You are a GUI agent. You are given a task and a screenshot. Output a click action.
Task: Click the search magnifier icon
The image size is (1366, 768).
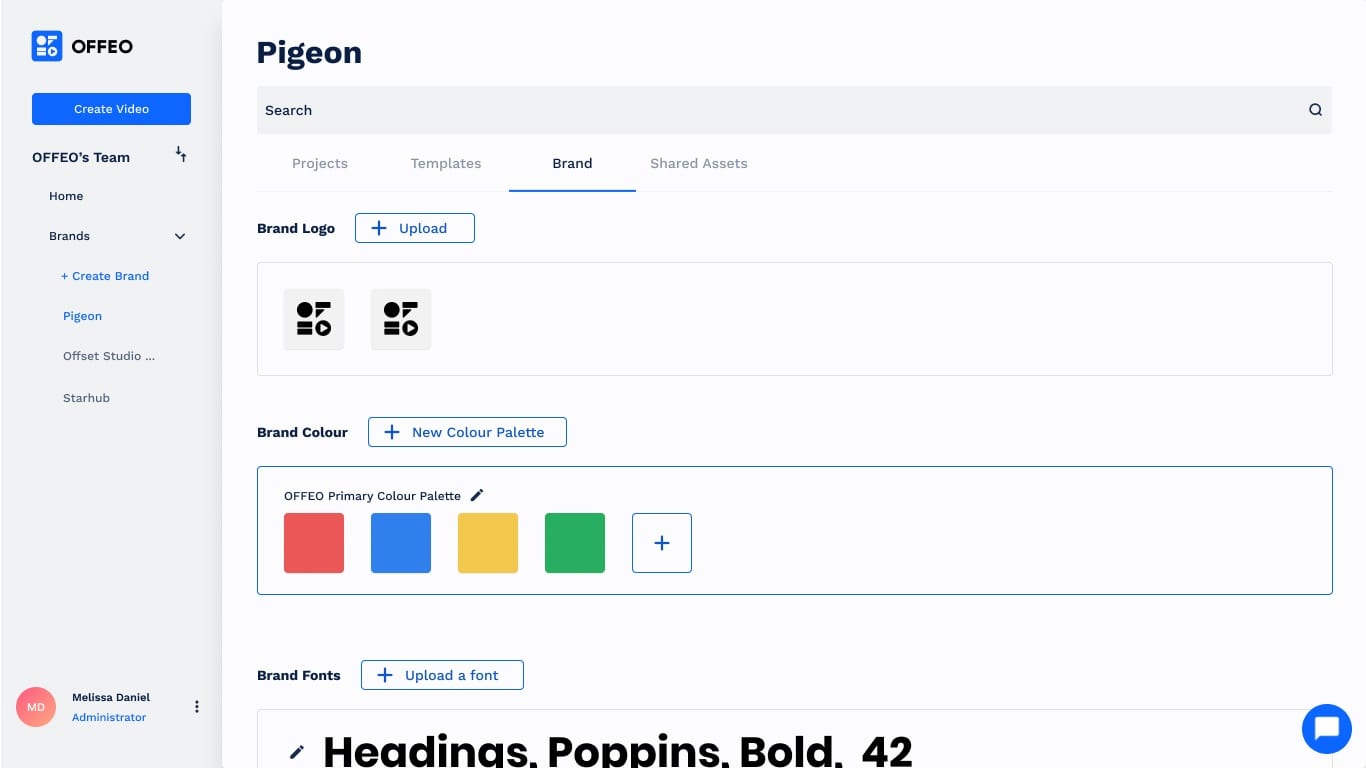pos(1315,110)
